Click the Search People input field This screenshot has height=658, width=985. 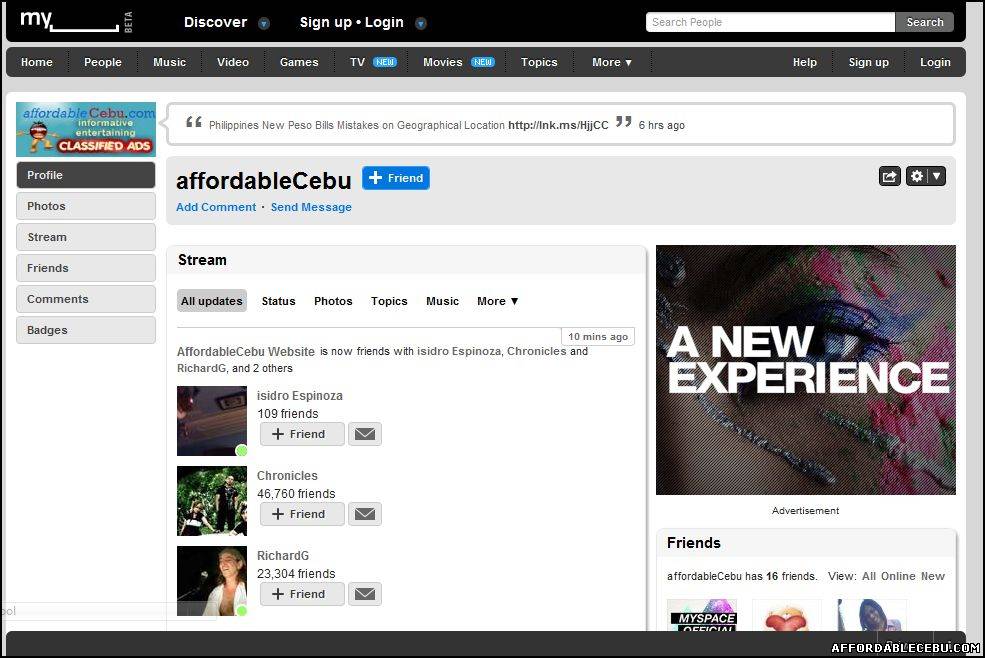point(770,22)
